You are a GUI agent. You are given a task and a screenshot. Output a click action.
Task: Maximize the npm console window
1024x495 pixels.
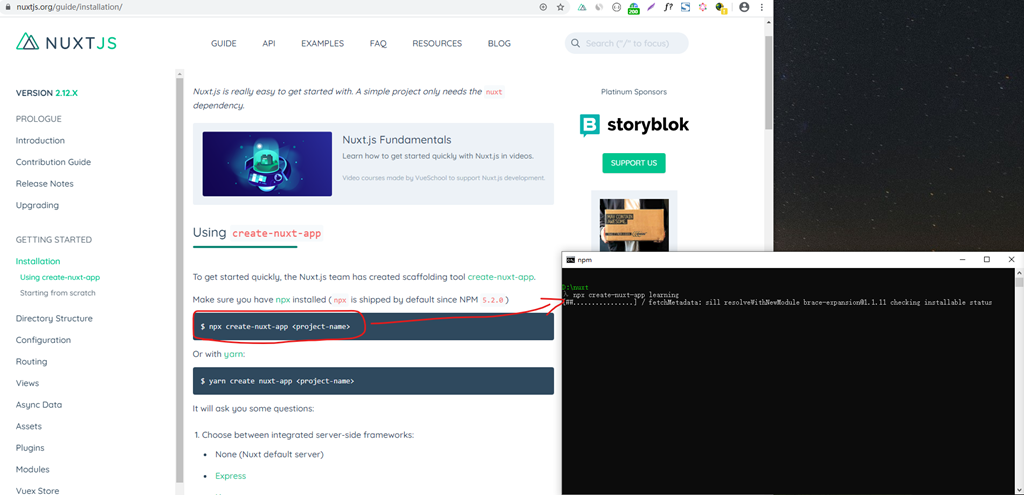click(987, 259)
